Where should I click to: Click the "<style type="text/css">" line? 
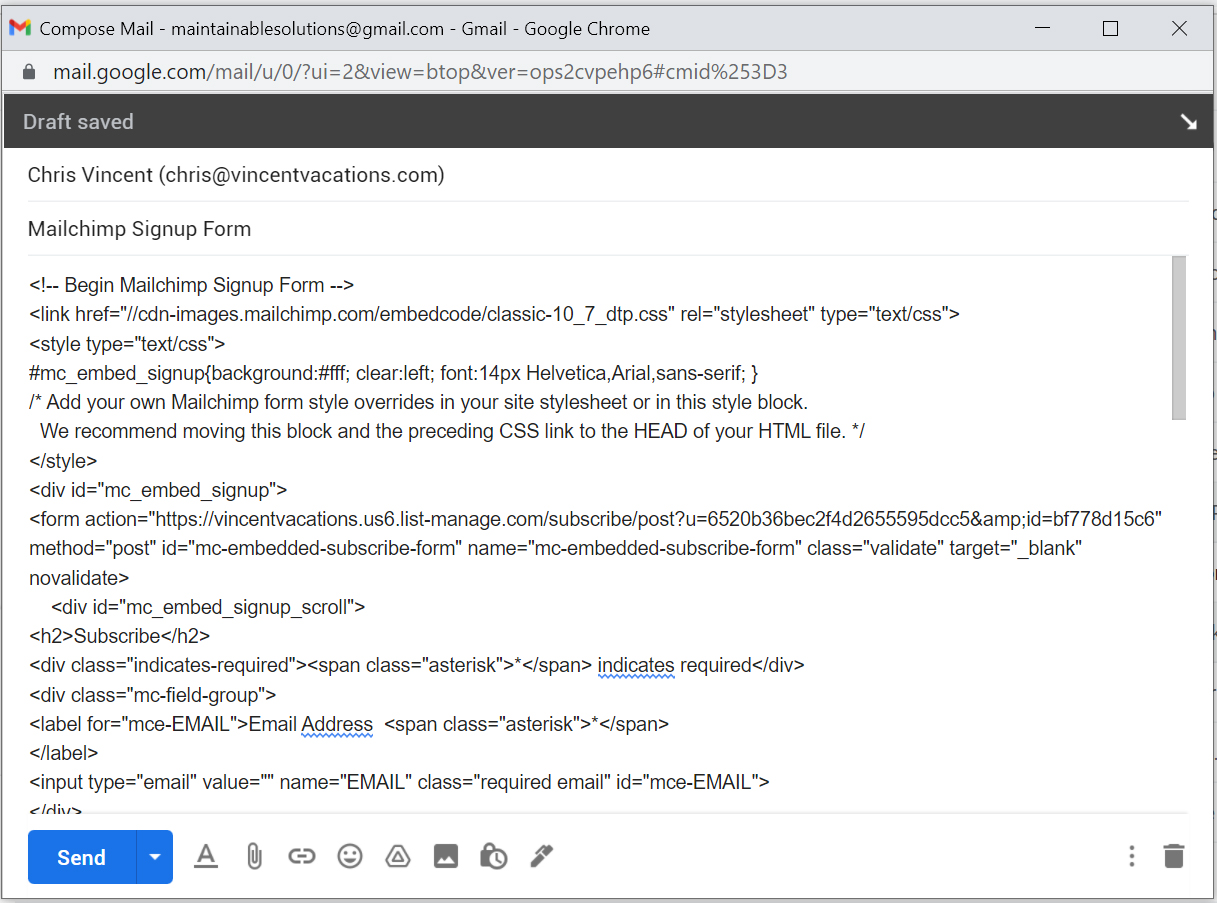coord(128,344)
